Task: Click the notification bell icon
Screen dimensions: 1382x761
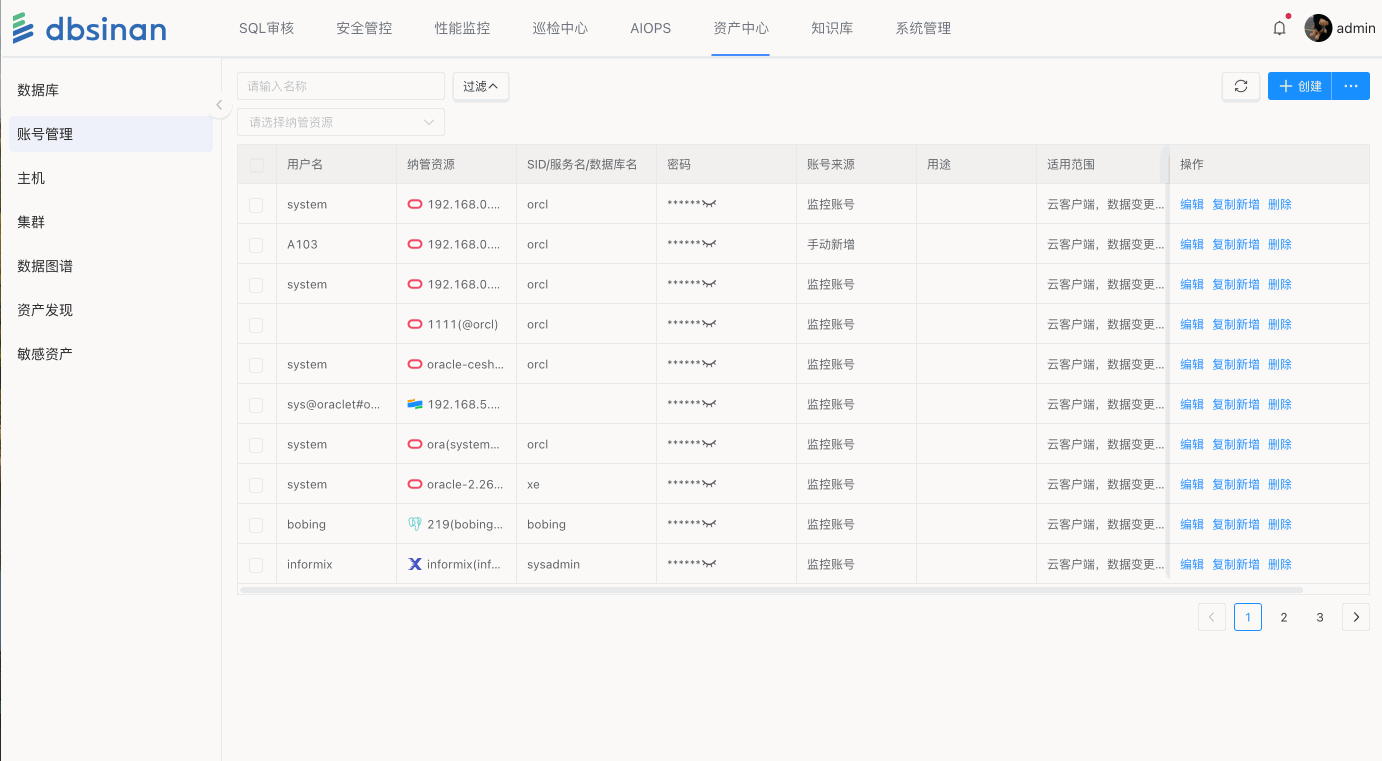Action: (x=1279, y=29)
